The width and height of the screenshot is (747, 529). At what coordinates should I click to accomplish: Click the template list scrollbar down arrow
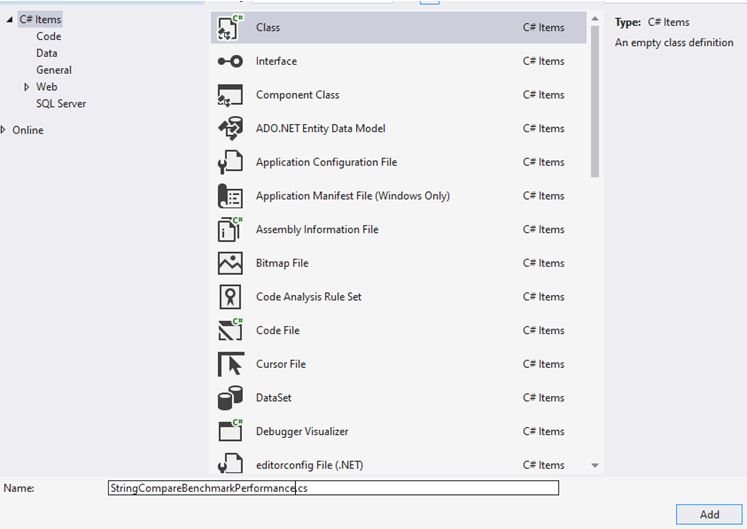click(x=595, y=465)
